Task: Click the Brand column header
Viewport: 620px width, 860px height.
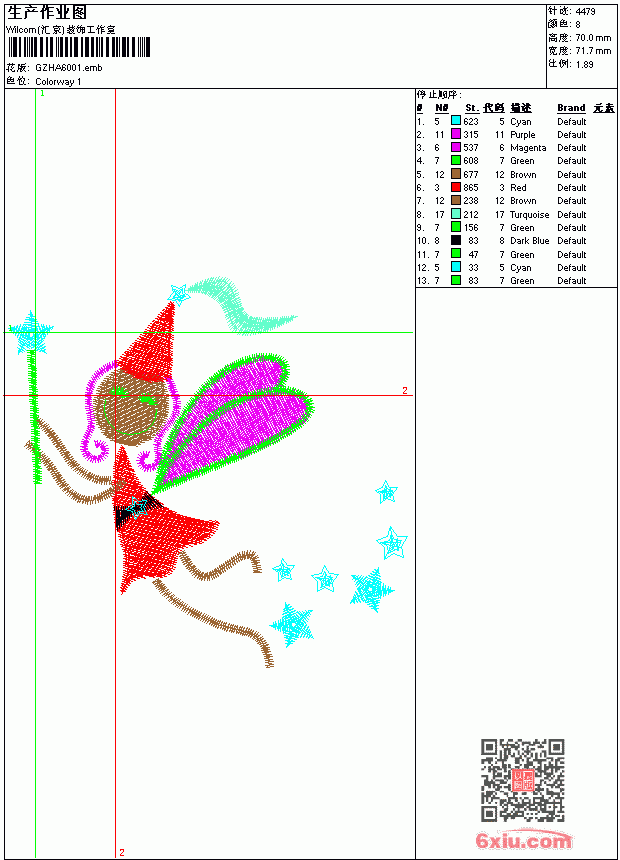Action: [x=571, y=108]
